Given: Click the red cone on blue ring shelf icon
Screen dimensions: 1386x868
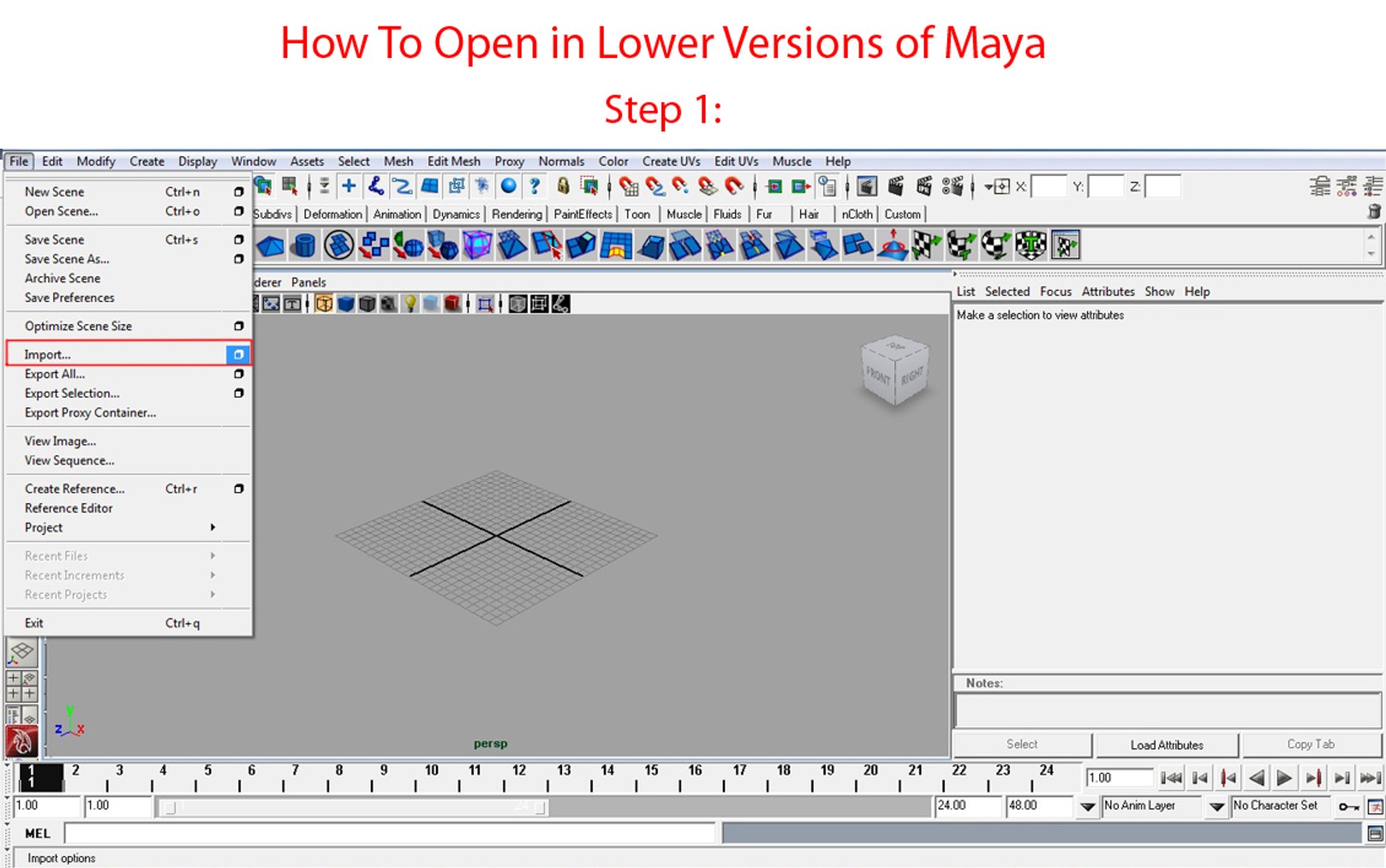Looking at the screenshot, I should 892,245.
